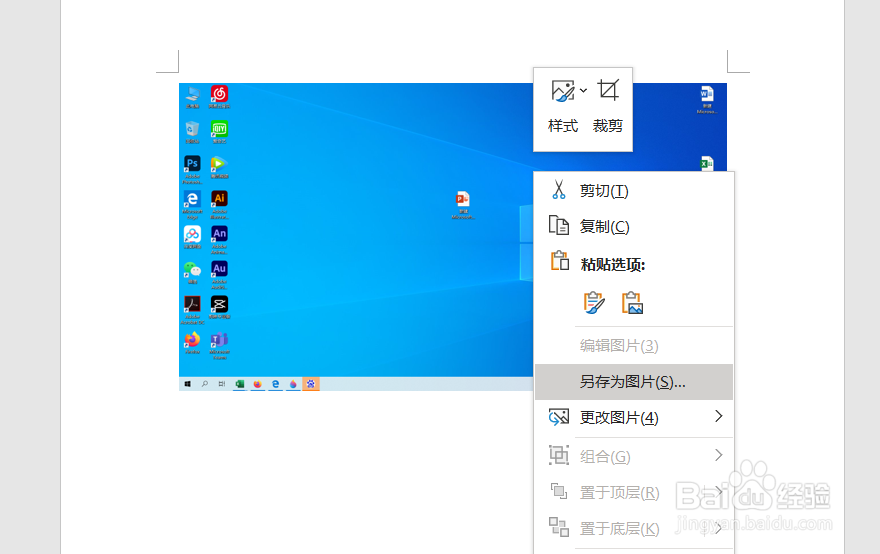Click the greyed 编辑图片(3) entry
The height and width of the screenshot is (554, 880).
coord(634,346)
